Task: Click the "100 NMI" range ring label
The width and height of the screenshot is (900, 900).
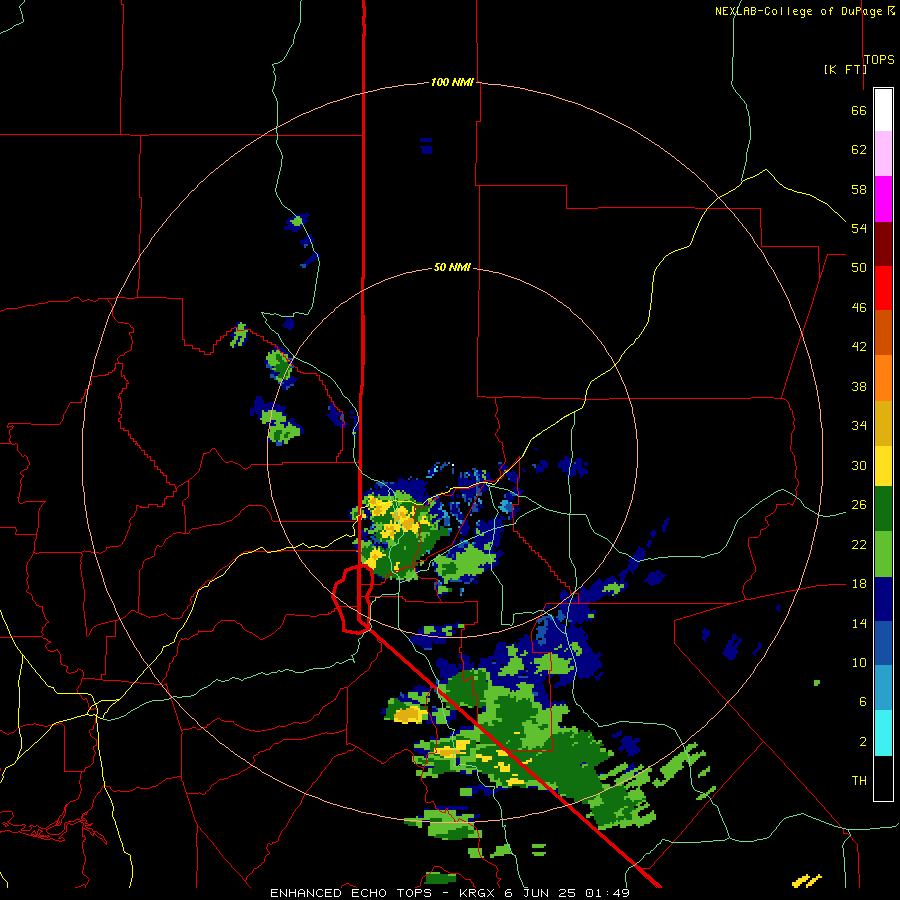Action: pos(452,83)
